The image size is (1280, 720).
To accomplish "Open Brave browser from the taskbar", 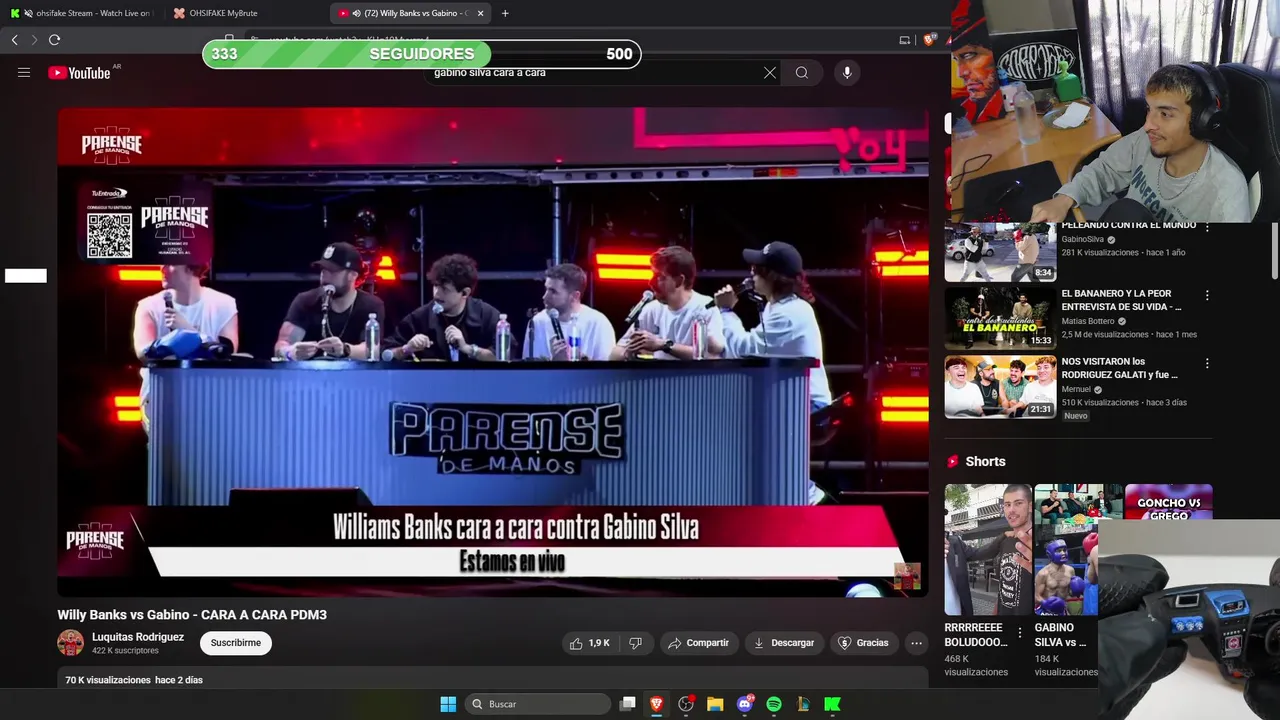I will point(656,704).
